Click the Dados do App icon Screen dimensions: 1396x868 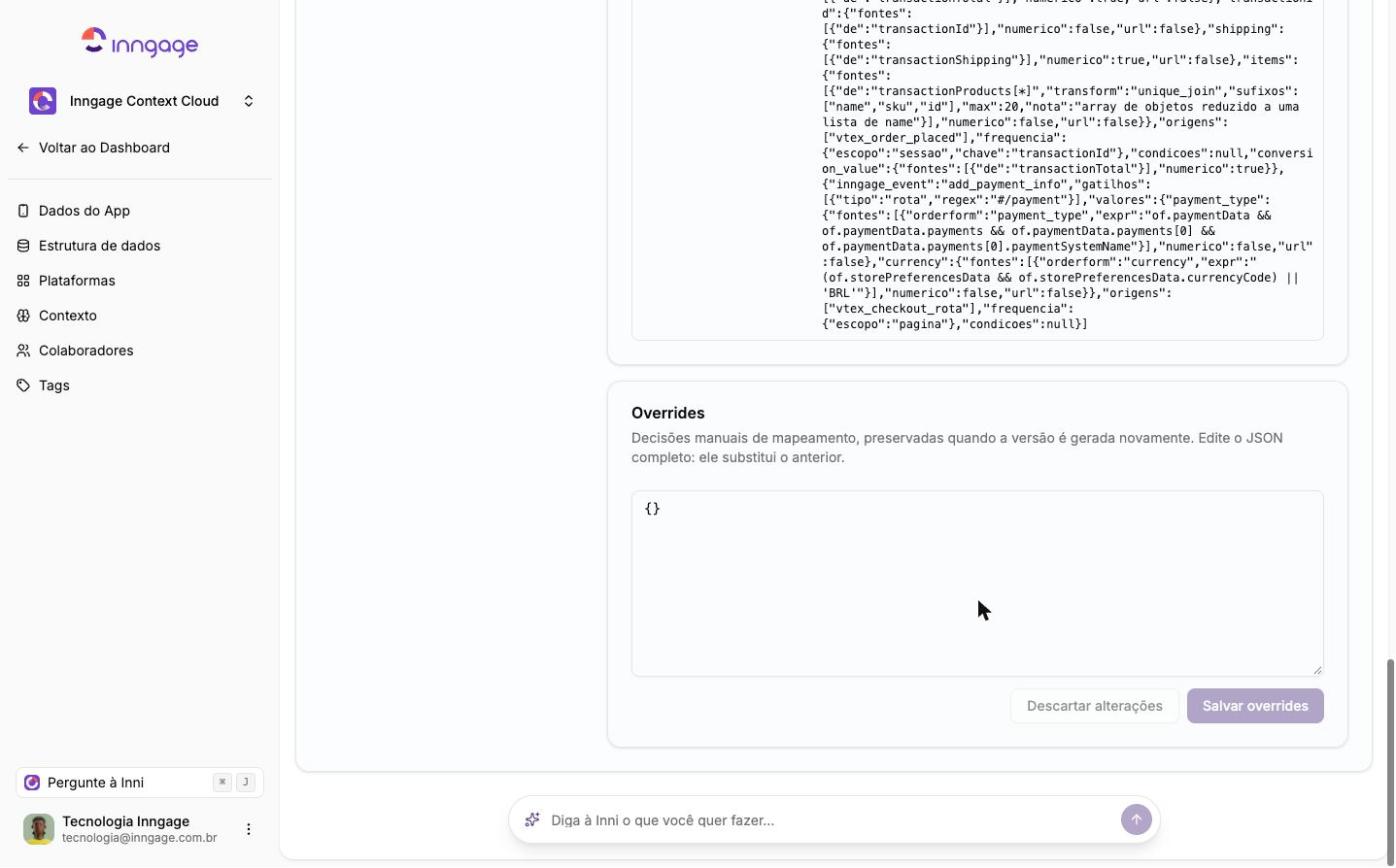[x=23, y=211]
